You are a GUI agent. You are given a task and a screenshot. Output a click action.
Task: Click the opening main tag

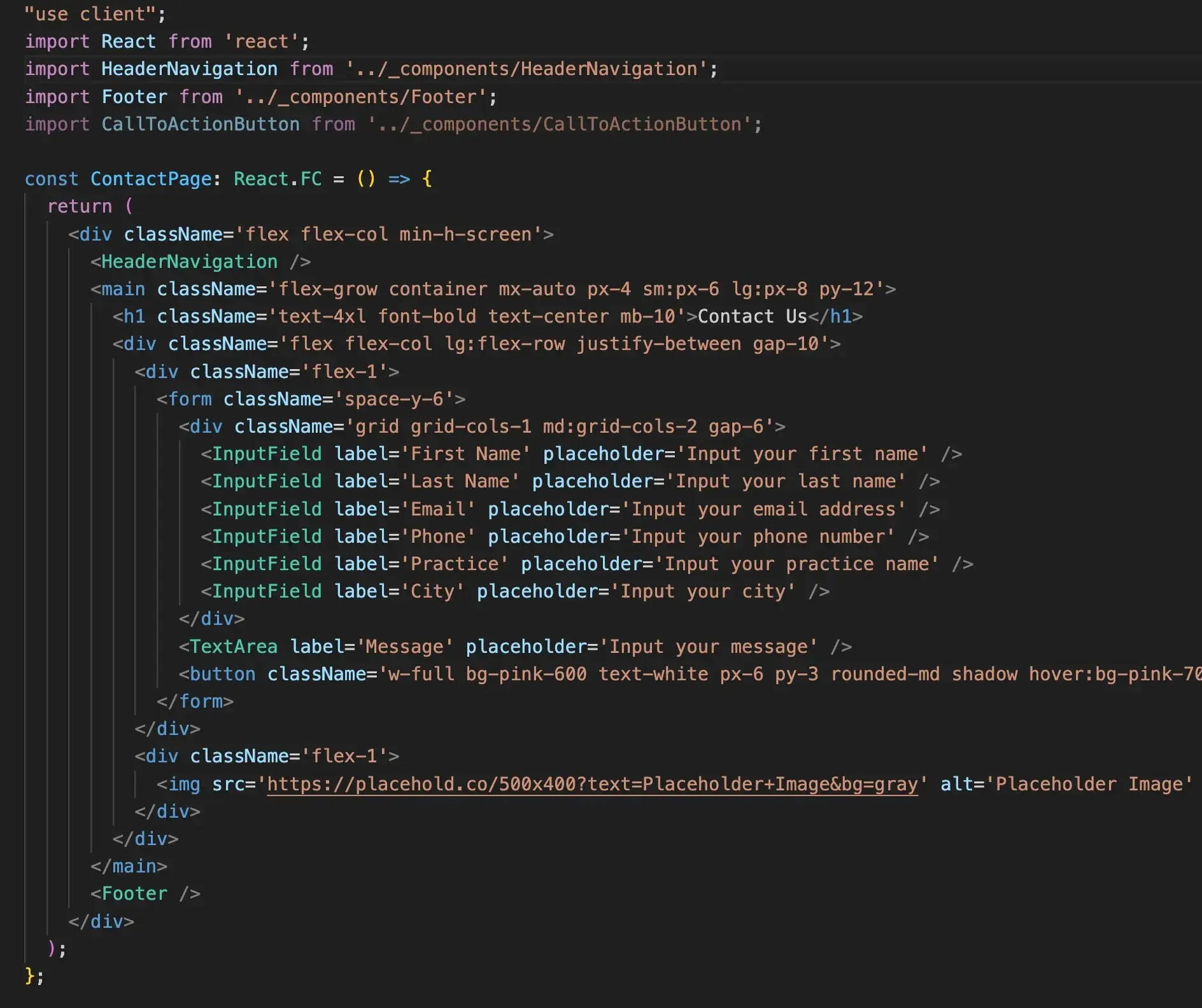(x=123, y=289)
